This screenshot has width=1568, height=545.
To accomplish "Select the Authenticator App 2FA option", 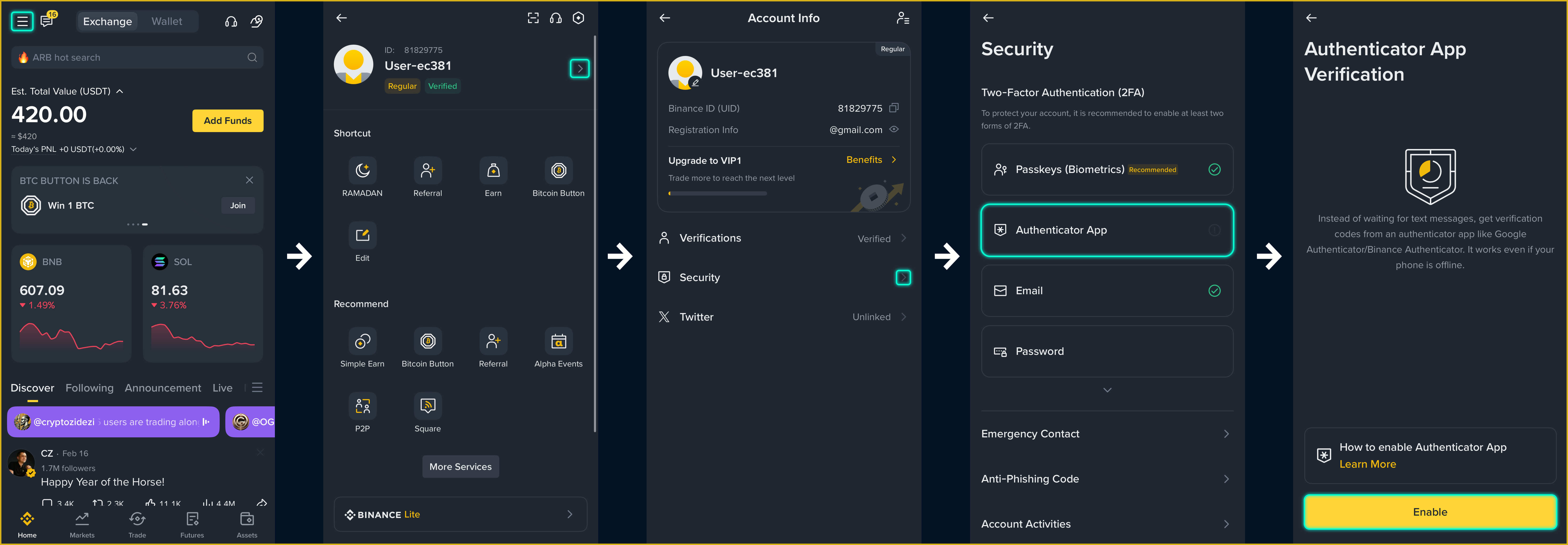I will pos(1107,230).
